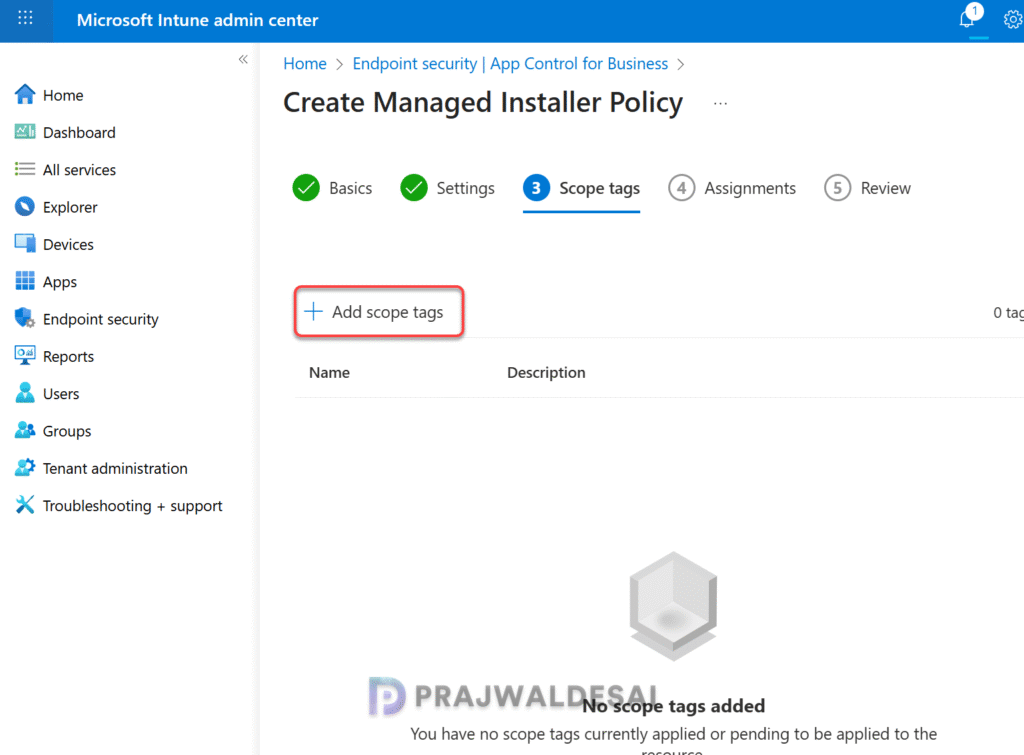
Task: Open Explorer from the sidebar
Action: point(70,207)
